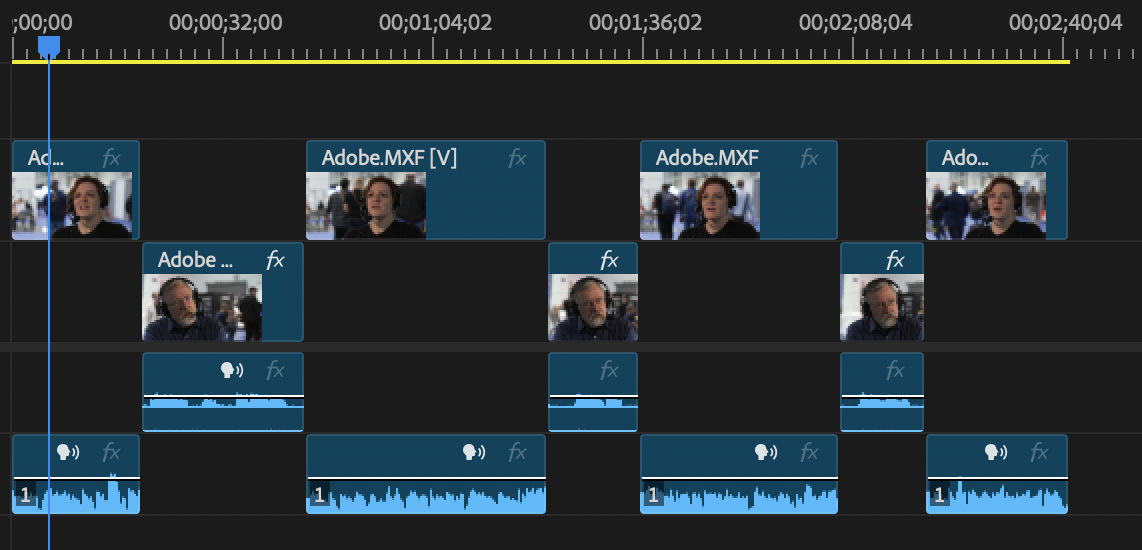Open fx badge on the 'Adobe ...' bearded man clip
The height and width of the screenshot is (550, 1142).
click(275, 260)
